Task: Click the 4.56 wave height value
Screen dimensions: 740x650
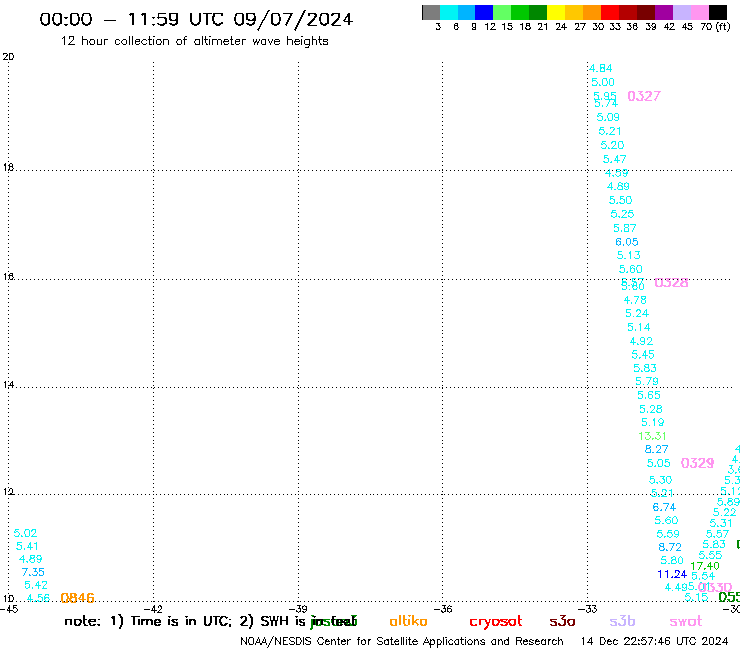Action: (38, 598)
